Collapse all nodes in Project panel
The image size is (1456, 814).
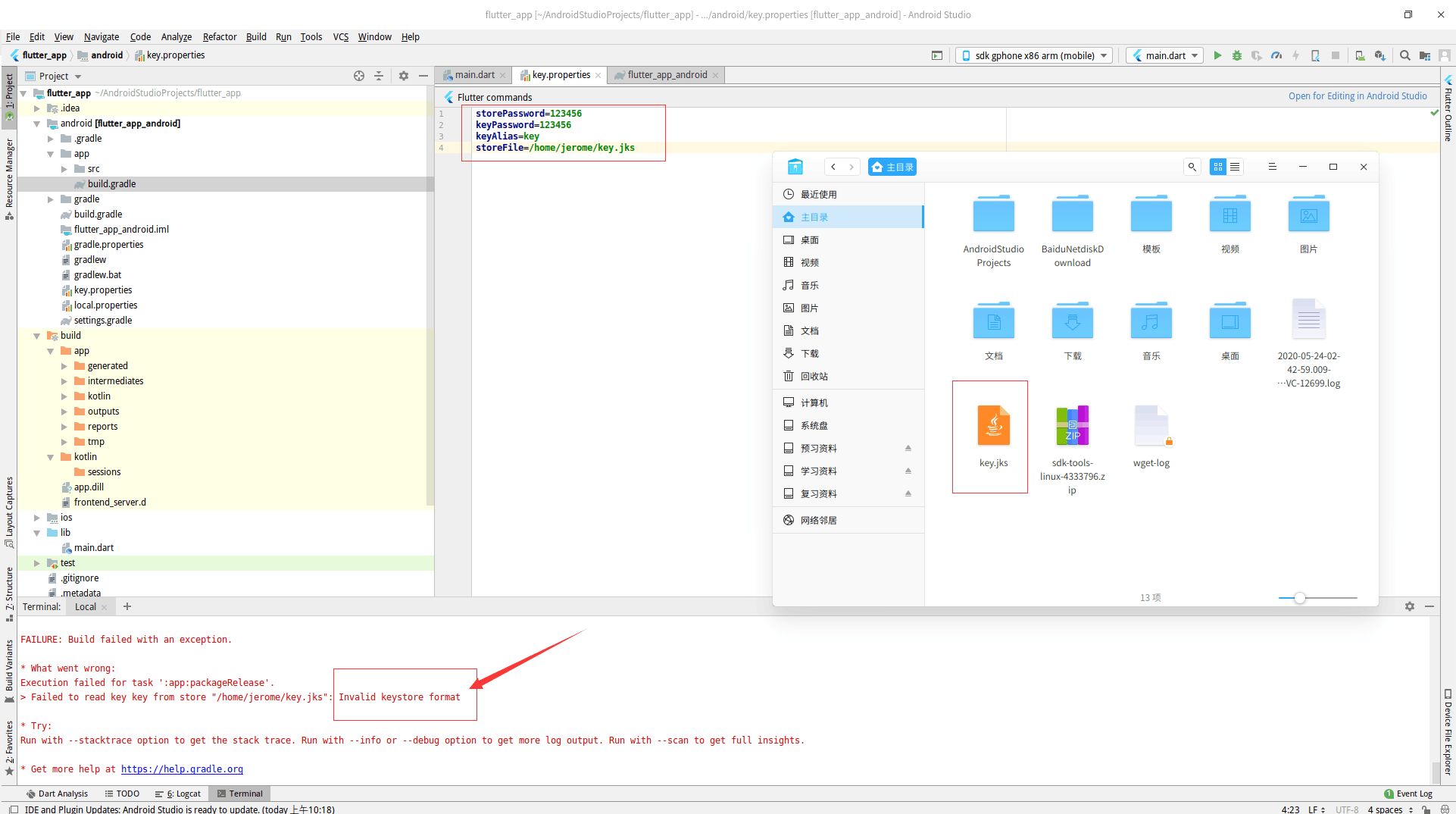tap(379, 76)
